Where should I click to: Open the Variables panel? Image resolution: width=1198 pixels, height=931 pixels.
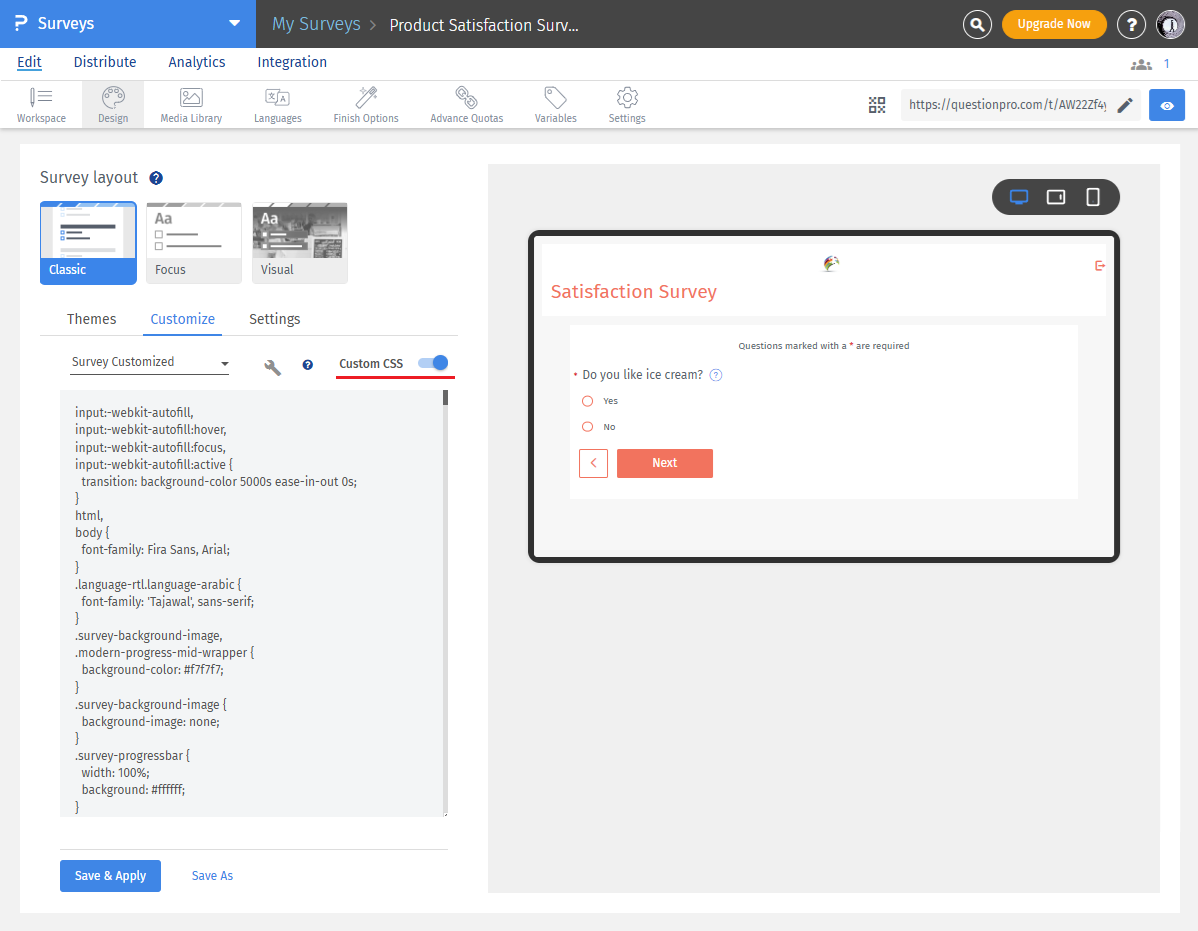[555, 104]
